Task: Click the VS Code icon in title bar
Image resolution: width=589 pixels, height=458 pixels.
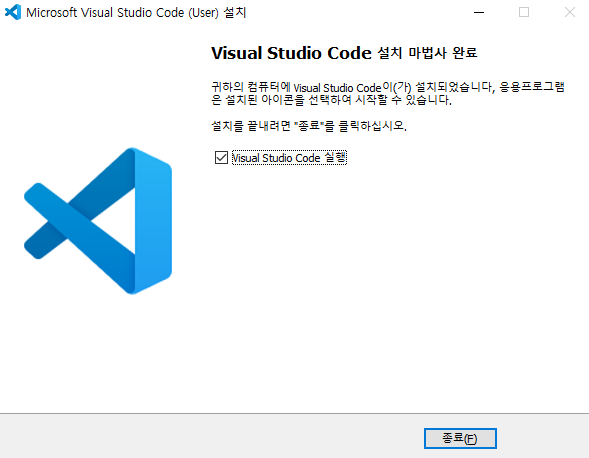Action: [13, 12]
